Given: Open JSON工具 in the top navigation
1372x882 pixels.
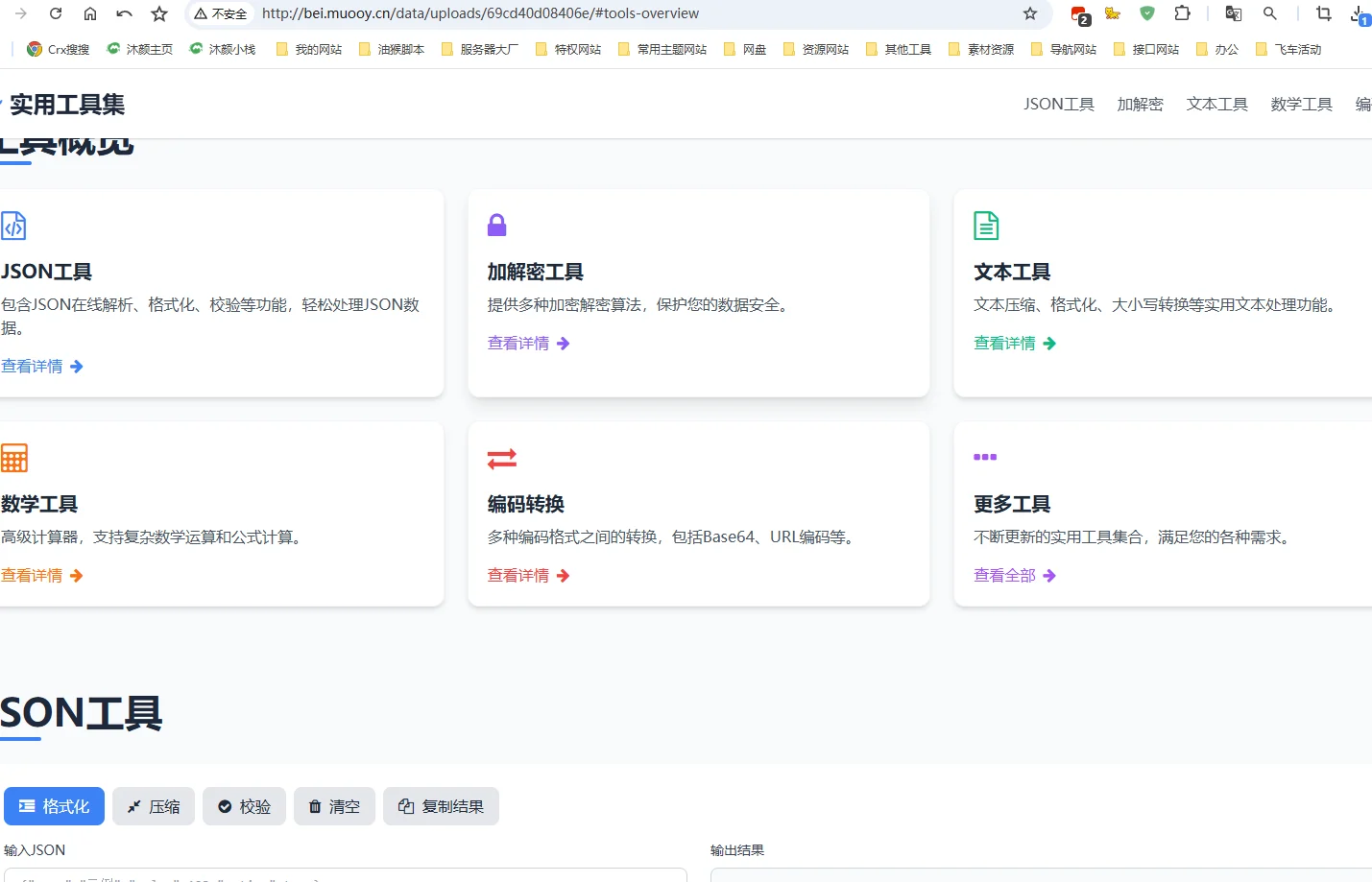Looking at the screenshot, I should (x=1058, y=105).
